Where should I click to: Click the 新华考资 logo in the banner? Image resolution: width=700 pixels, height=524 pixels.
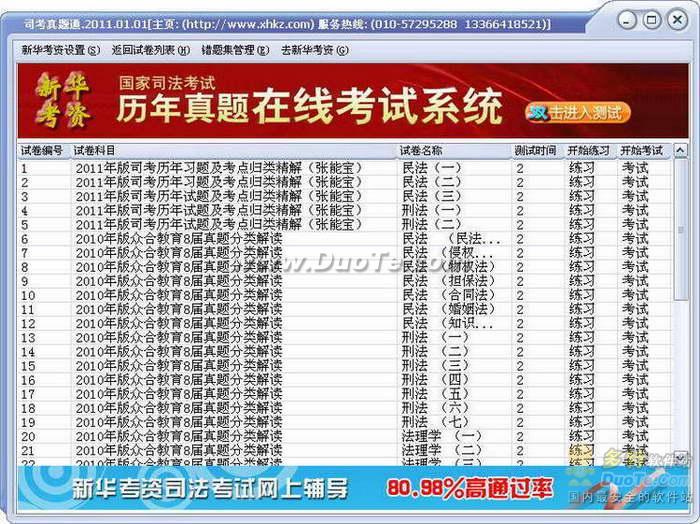(x=63, y=100)
